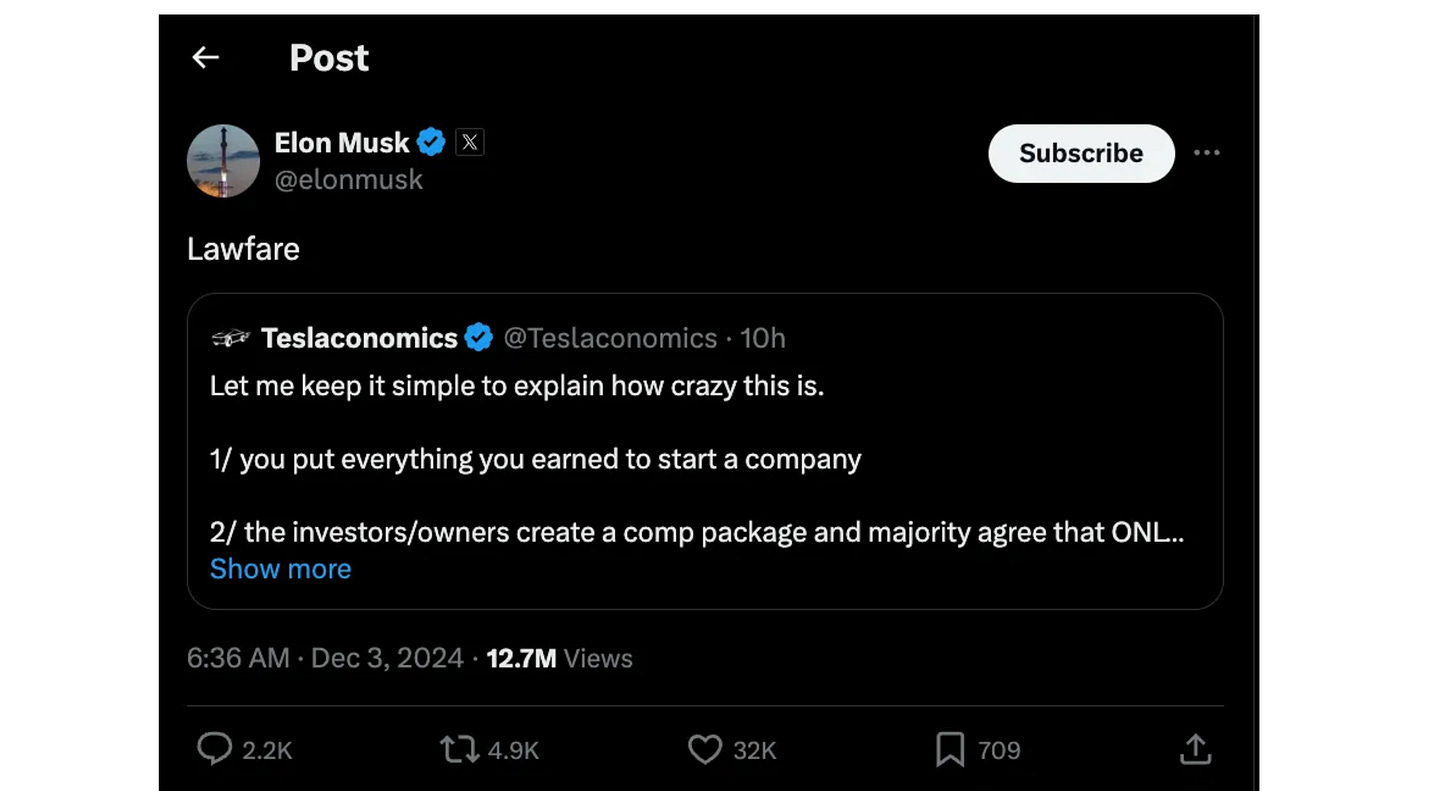The image size is (1456, 791).
Task: Click Teslaconomics' verified checkmark badge
Action: (479, 338)
